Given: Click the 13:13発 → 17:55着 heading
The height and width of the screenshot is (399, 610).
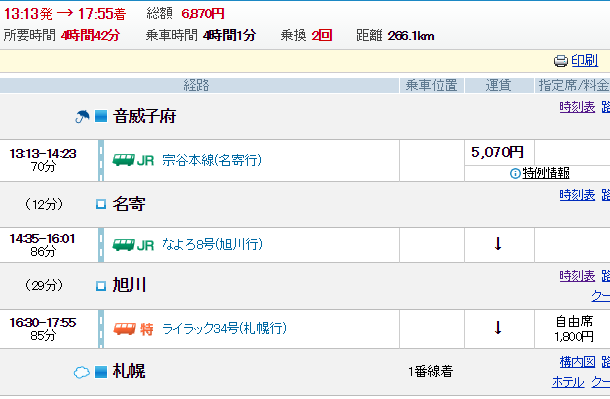Looking at the screenshot, I should [x=65, y=14].
